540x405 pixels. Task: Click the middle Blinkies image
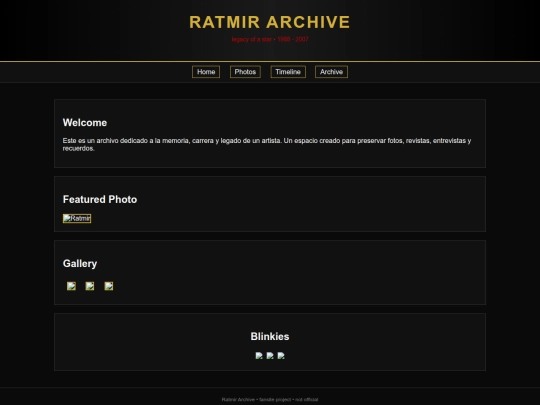270,356
